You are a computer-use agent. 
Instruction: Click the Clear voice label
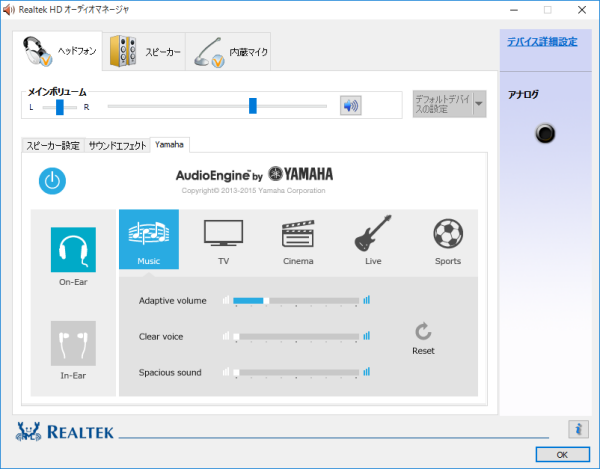coord(161,337)
